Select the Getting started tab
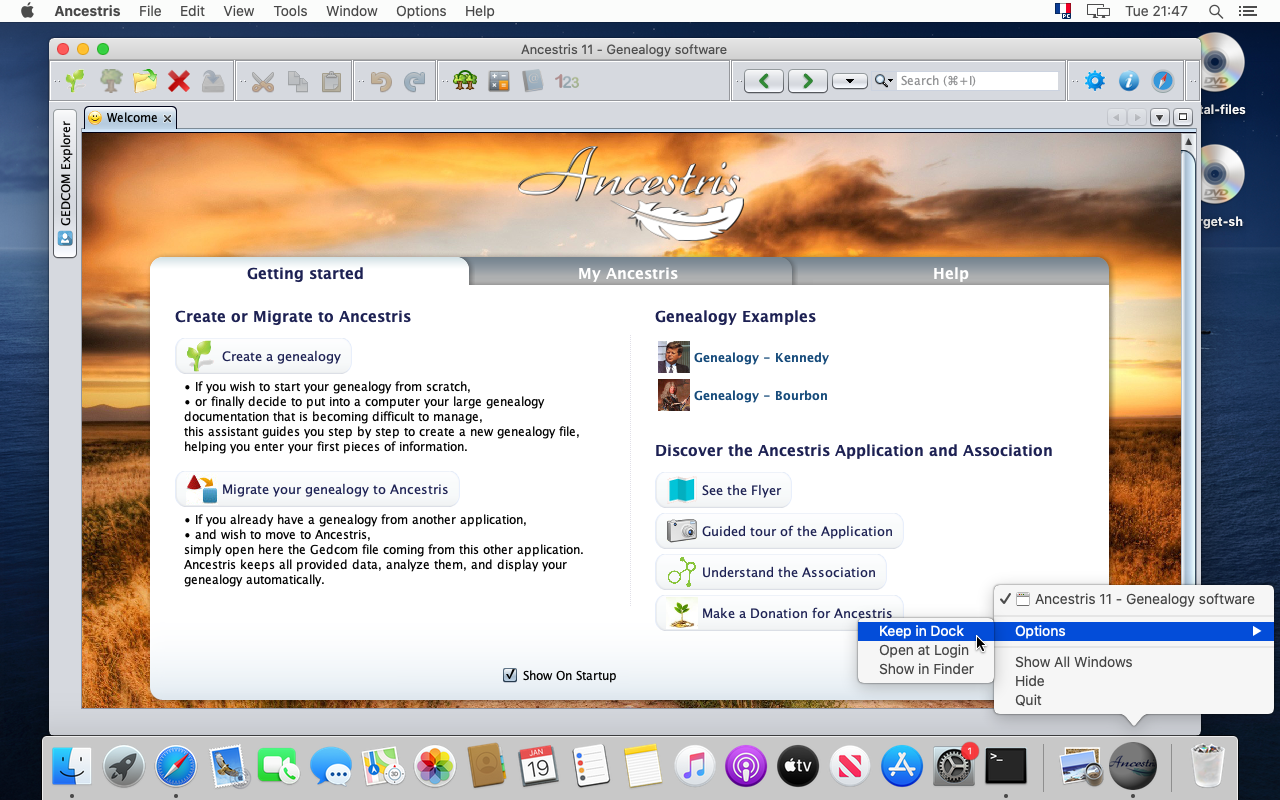Viewport: 1280px width, 800px height. pyautogui.click(x=305, y=273)
